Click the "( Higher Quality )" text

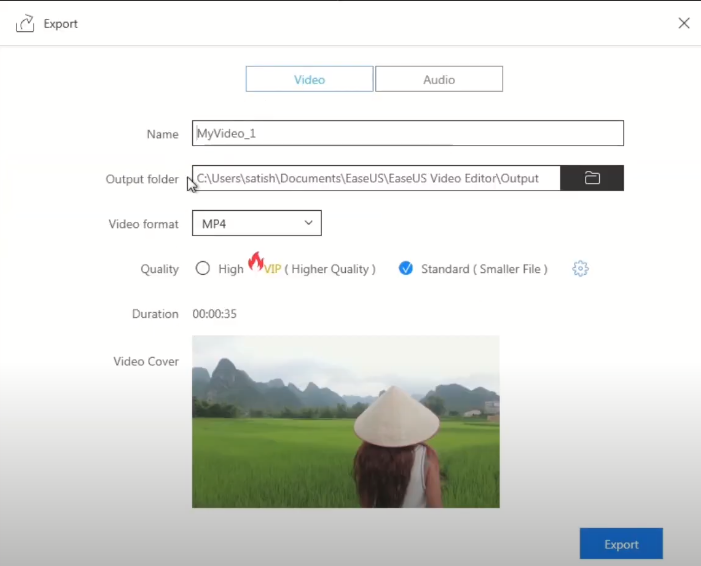click(x=330, y=269)
